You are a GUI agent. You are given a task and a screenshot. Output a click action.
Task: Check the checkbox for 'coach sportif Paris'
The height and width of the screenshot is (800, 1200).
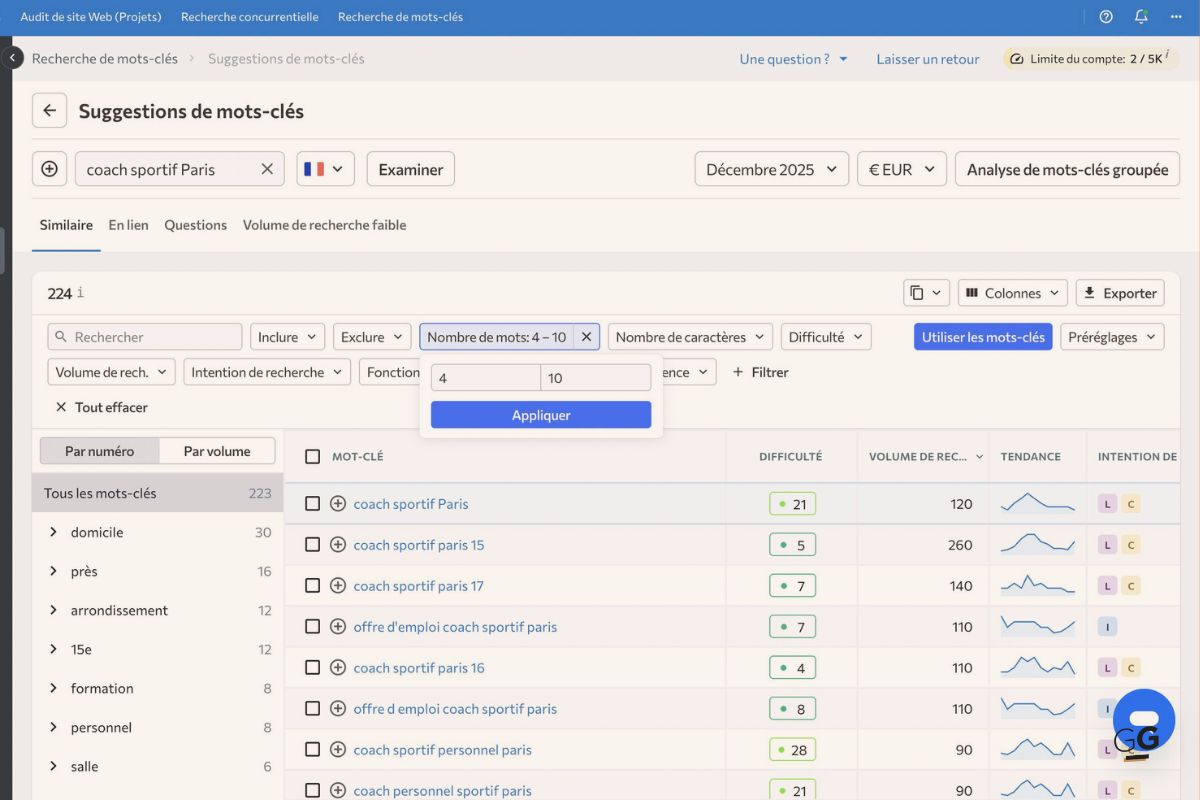point(312,503)
